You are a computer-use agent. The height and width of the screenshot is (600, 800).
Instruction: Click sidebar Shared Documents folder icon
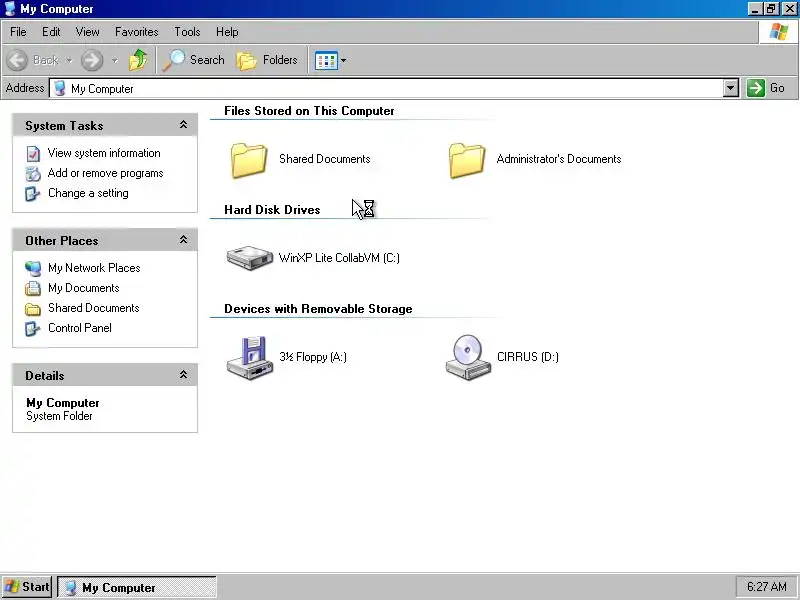33,309
